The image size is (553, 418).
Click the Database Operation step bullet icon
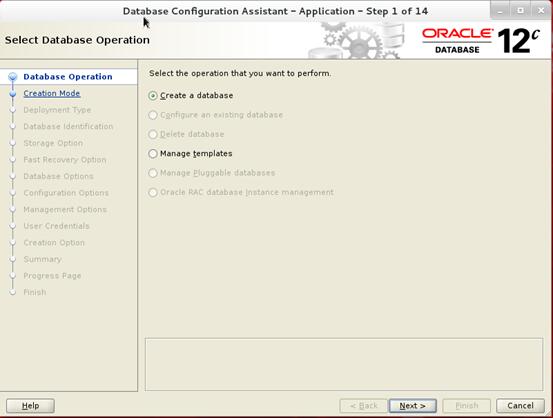pos(13,77)
